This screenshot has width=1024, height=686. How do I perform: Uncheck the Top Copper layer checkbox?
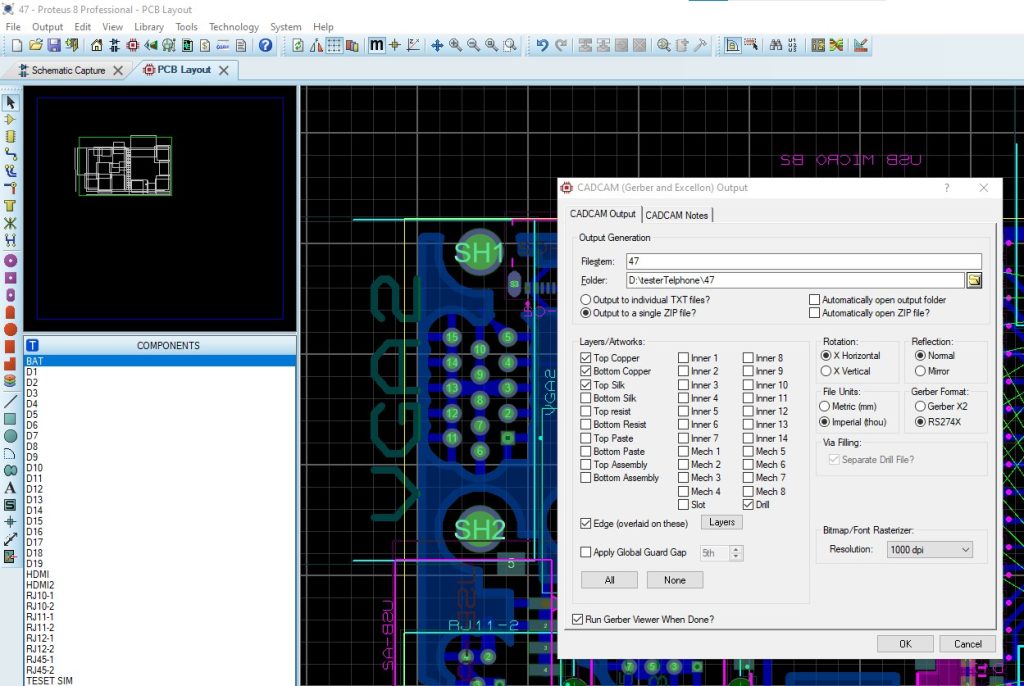pos(586,358)
